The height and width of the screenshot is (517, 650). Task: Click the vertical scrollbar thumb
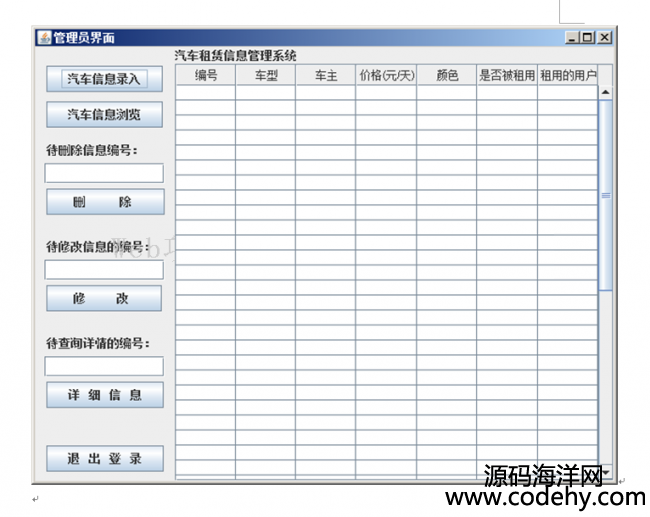(605, 195)
